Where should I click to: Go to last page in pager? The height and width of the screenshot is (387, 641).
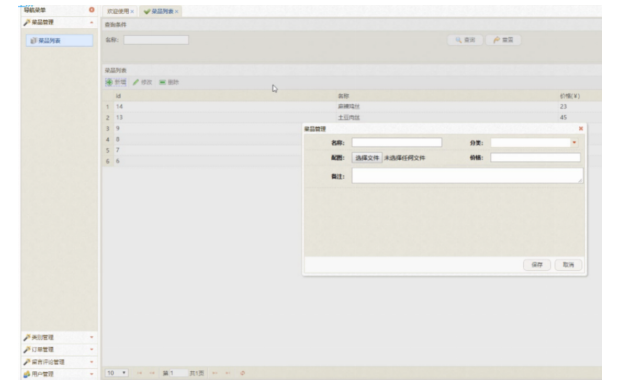[228, 373]
